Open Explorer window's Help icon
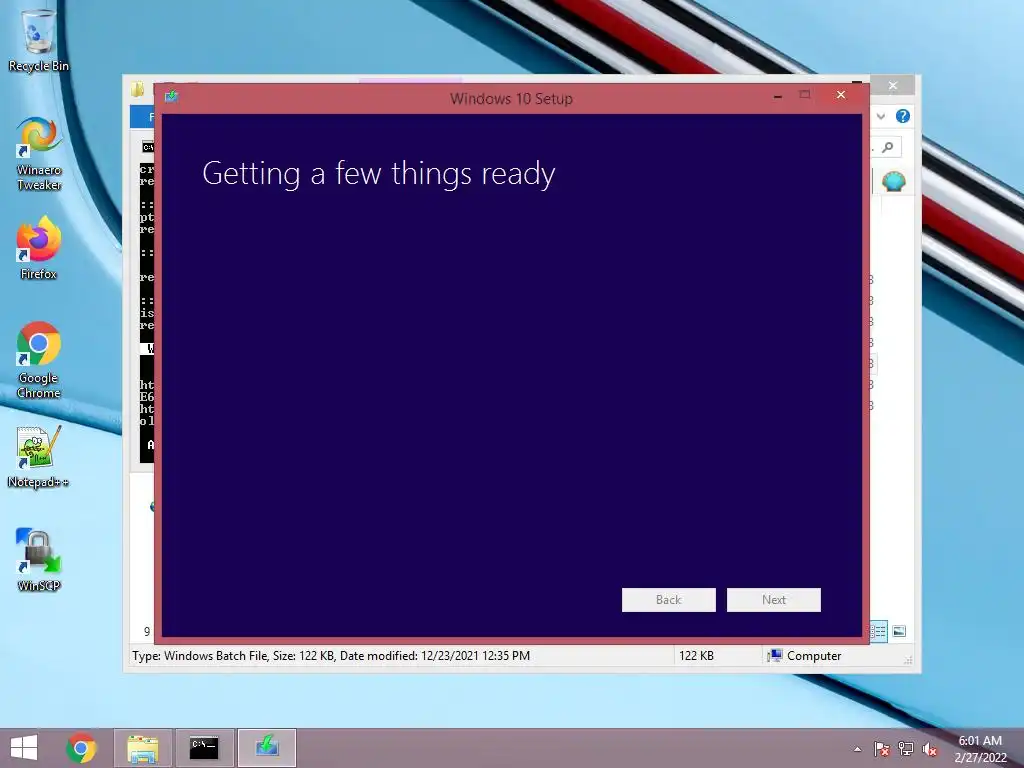Image resolution: width=1024 pixels, height=768 pixels. pos(903,116)
